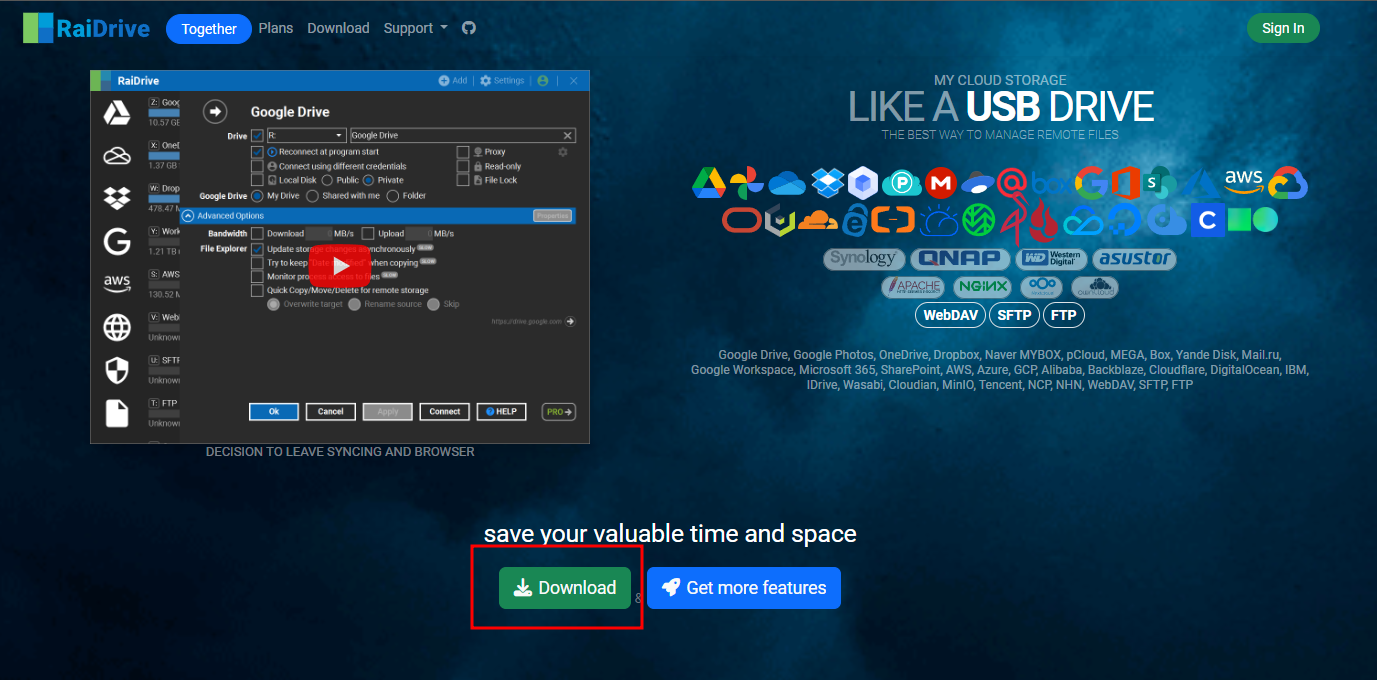Click the SharePoint S icon
The image size is (1377, 680).
point(1159,183)
